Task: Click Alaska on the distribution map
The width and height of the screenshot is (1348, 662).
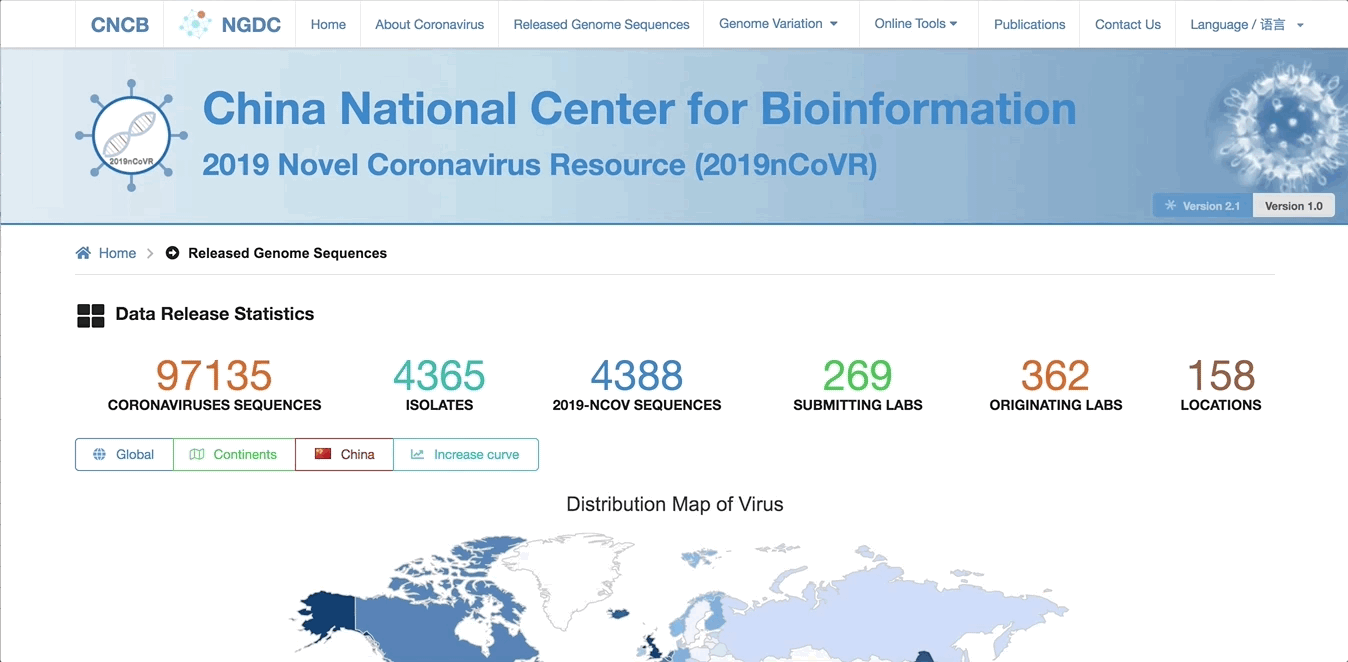Action: point(328,615)
